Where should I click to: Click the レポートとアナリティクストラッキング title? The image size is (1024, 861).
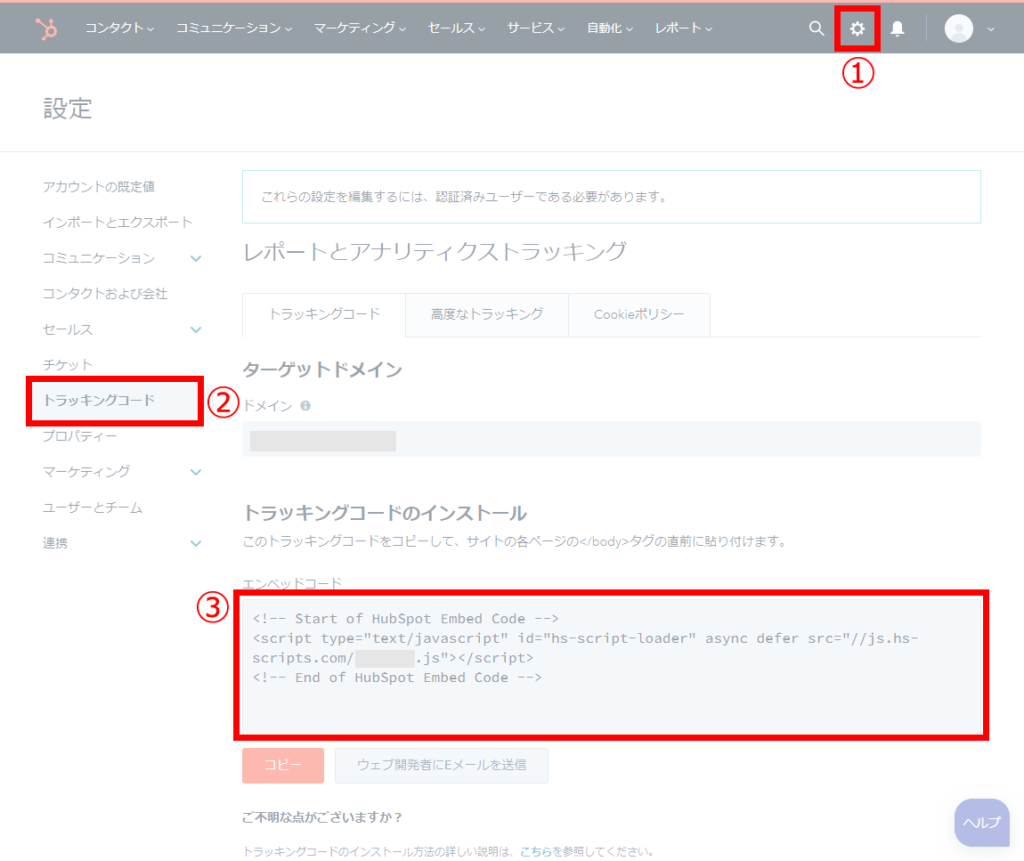tap(434, 252)
